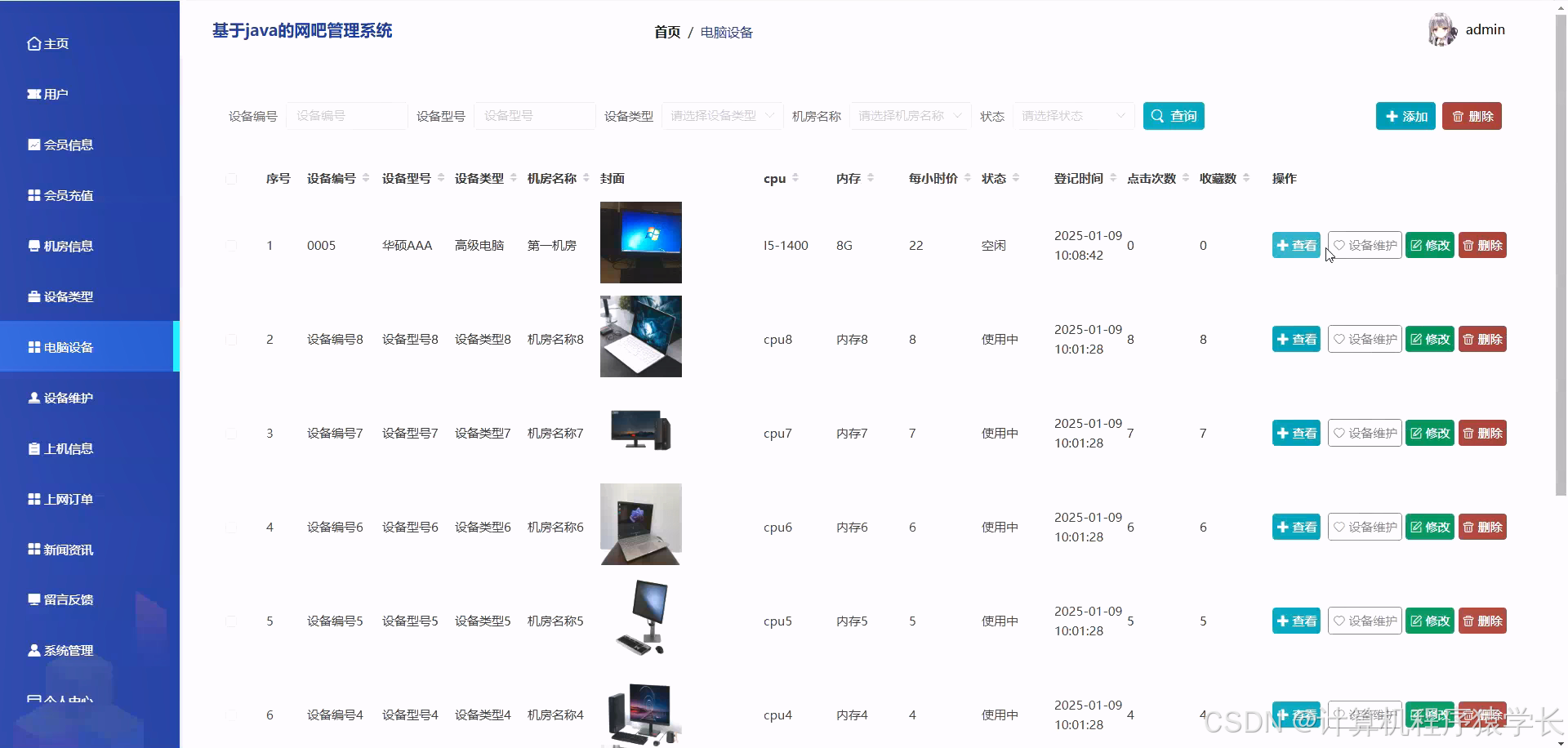Viewport: 1568px width, 748px height.
Task: Check the 设备编号4 row checkbox
Action: click(x=231, y=715)
